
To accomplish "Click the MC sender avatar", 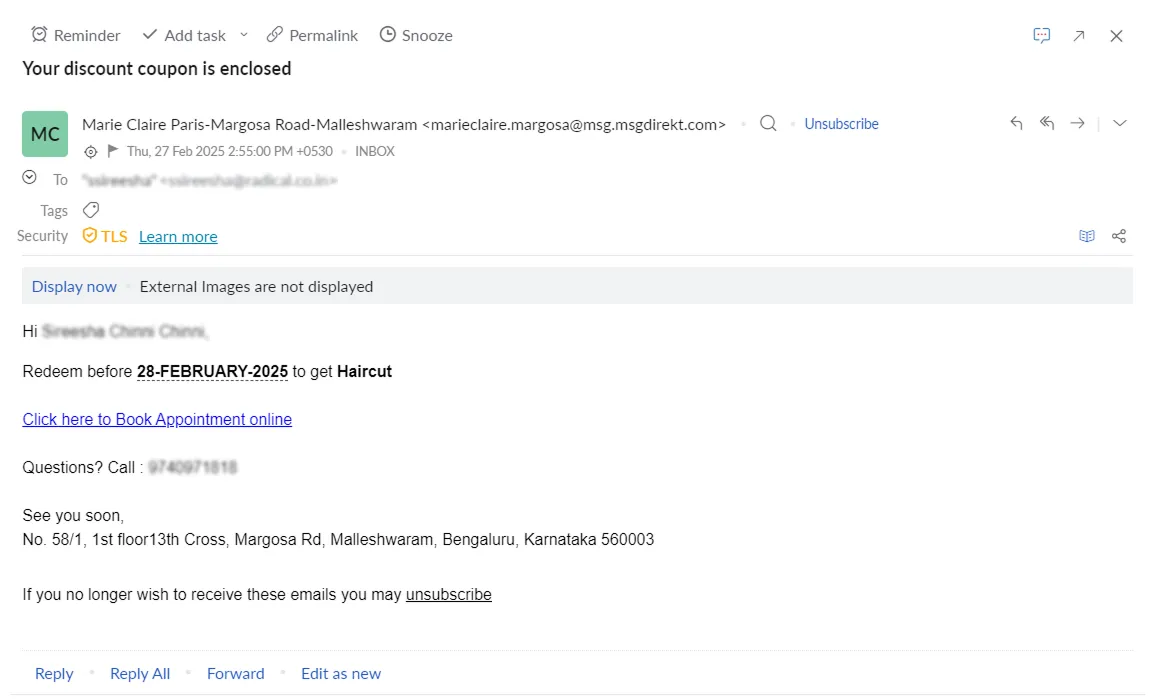I will tap(45, 134).
